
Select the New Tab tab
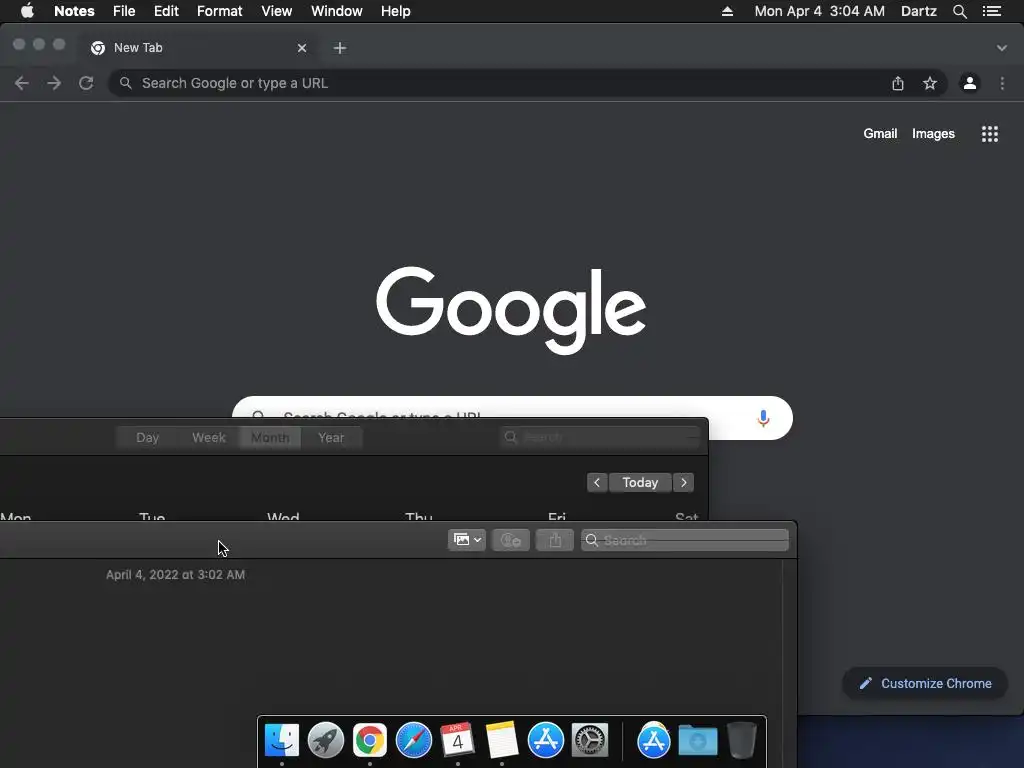pyautogui.click(x=199, y=48)
